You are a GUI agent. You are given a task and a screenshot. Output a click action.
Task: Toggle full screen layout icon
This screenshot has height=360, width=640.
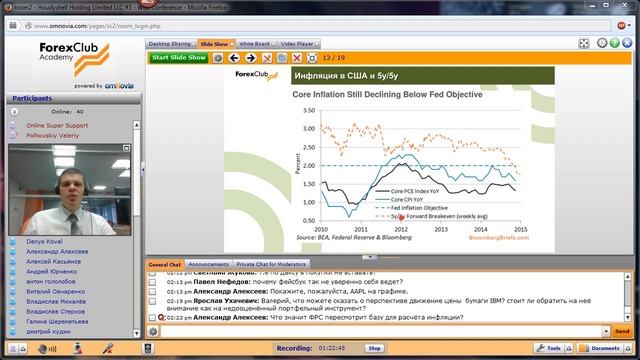[x=584, y=43]
